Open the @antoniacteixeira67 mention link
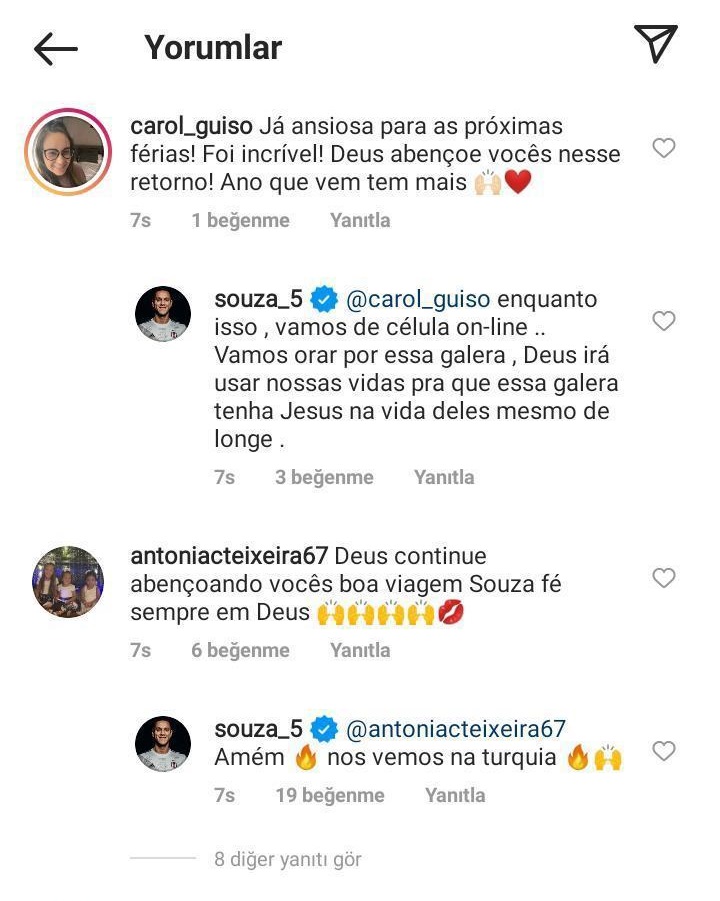The image size is (720, 901). point(456,729)
